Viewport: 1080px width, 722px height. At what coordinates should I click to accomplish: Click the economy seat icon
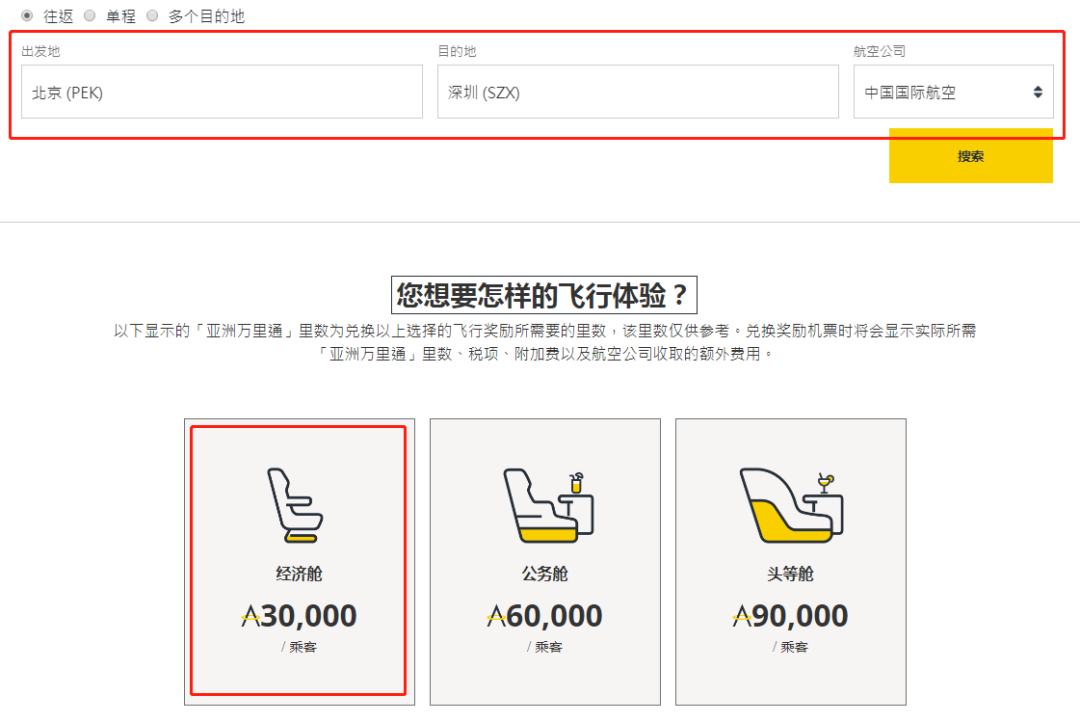point(295,505)
